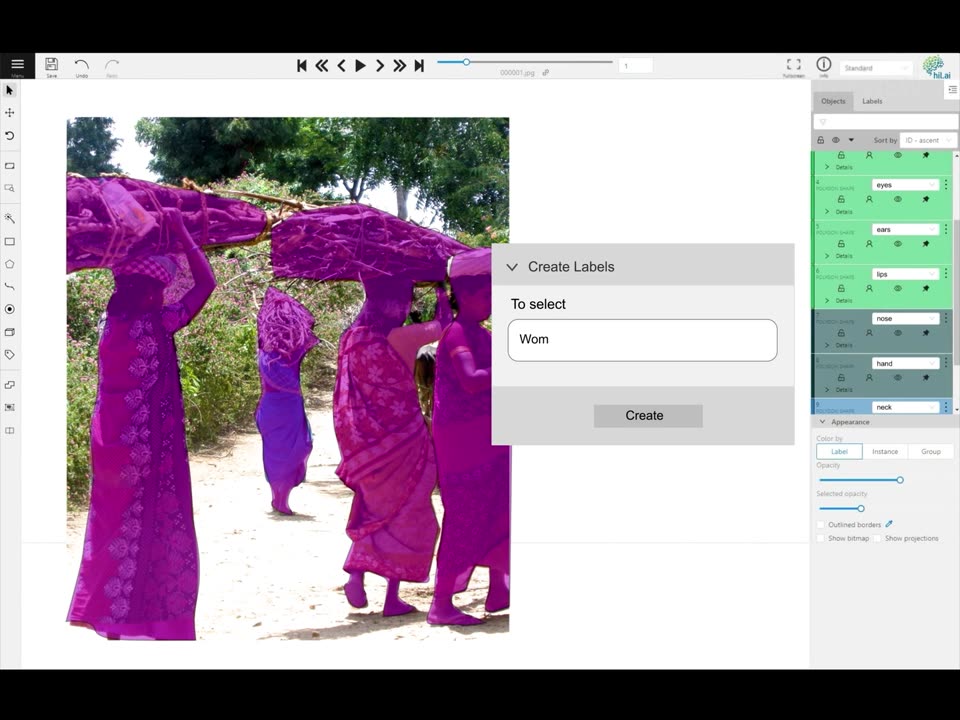Enable the Outlined borders checkbox
The image size is (960, 720).
click(x=820, y=525)
